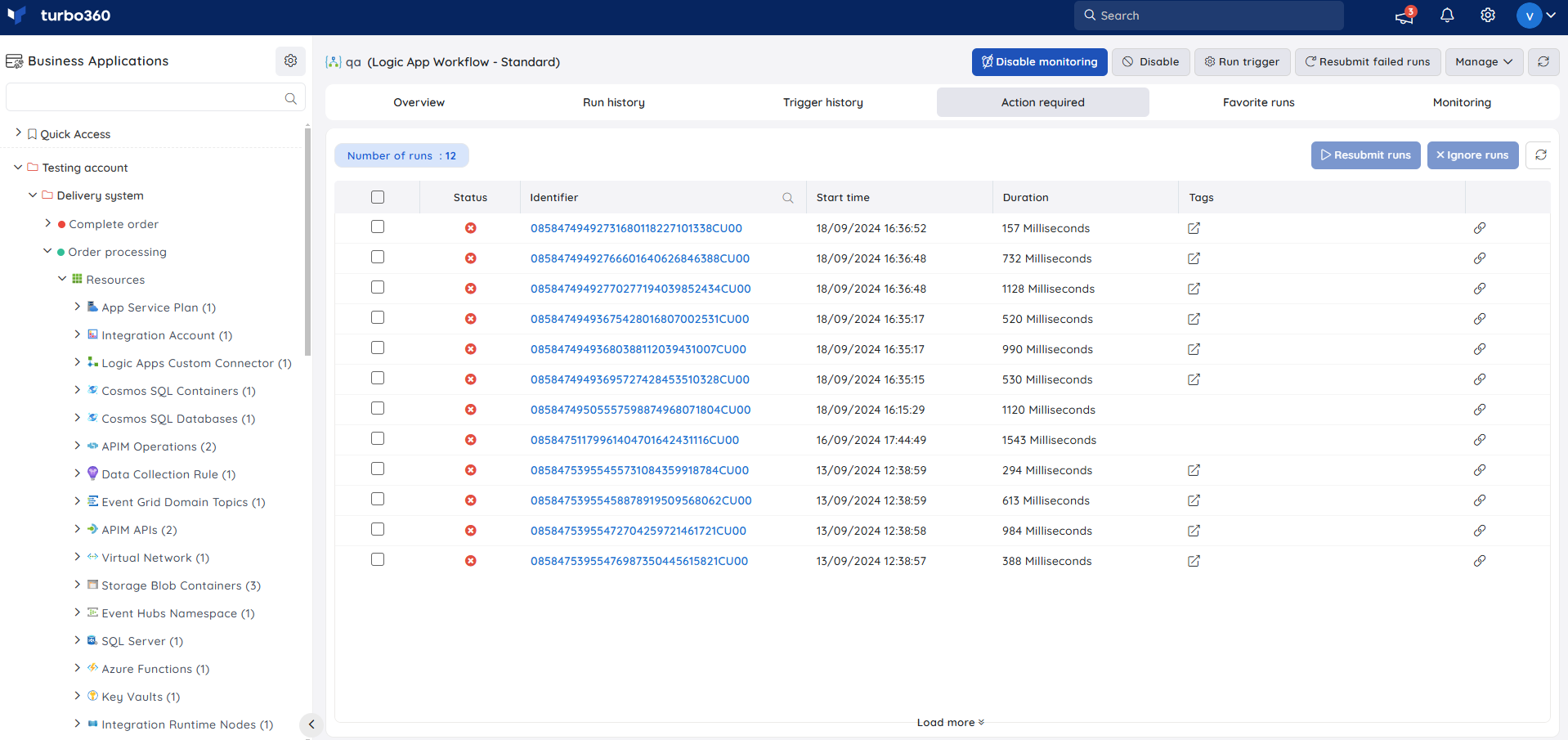Click failed status icon of 16/09/2024 run
The width and height of the screenshot is (1568, 740).
click(471, 440)
